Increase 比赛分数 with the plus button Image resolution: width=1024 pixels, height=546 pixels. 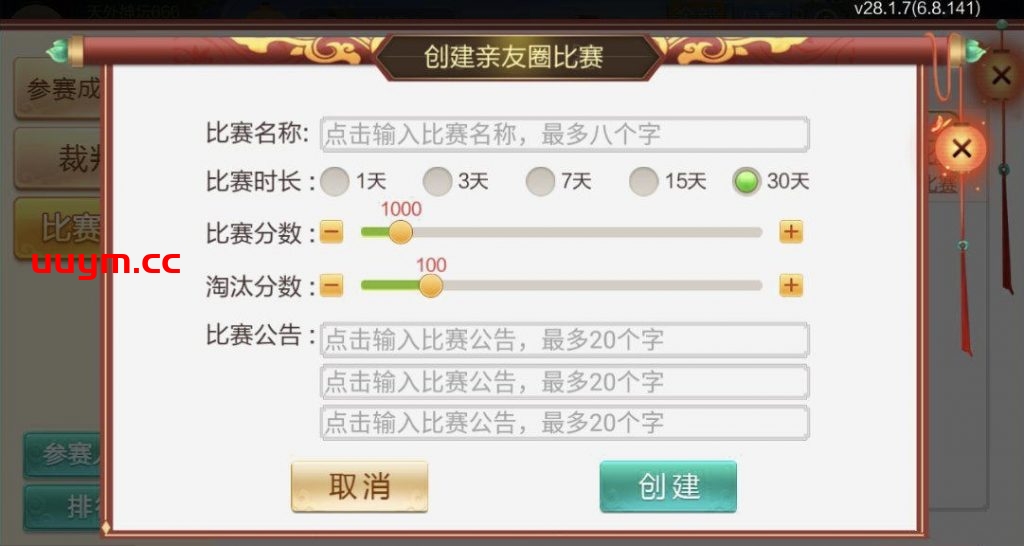click(791, 233)
